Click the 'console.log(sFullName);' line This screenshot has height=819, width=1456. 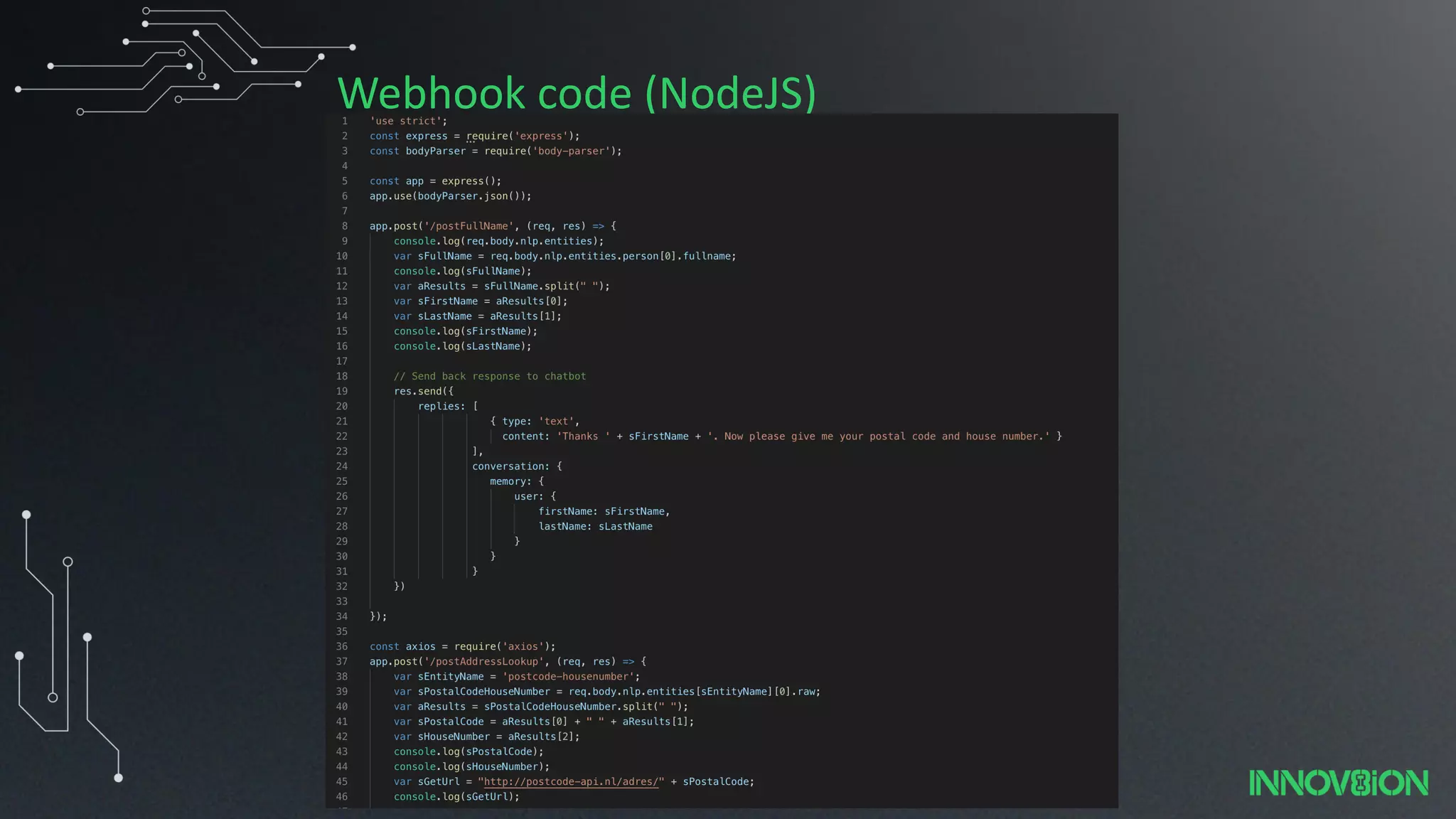463,271
